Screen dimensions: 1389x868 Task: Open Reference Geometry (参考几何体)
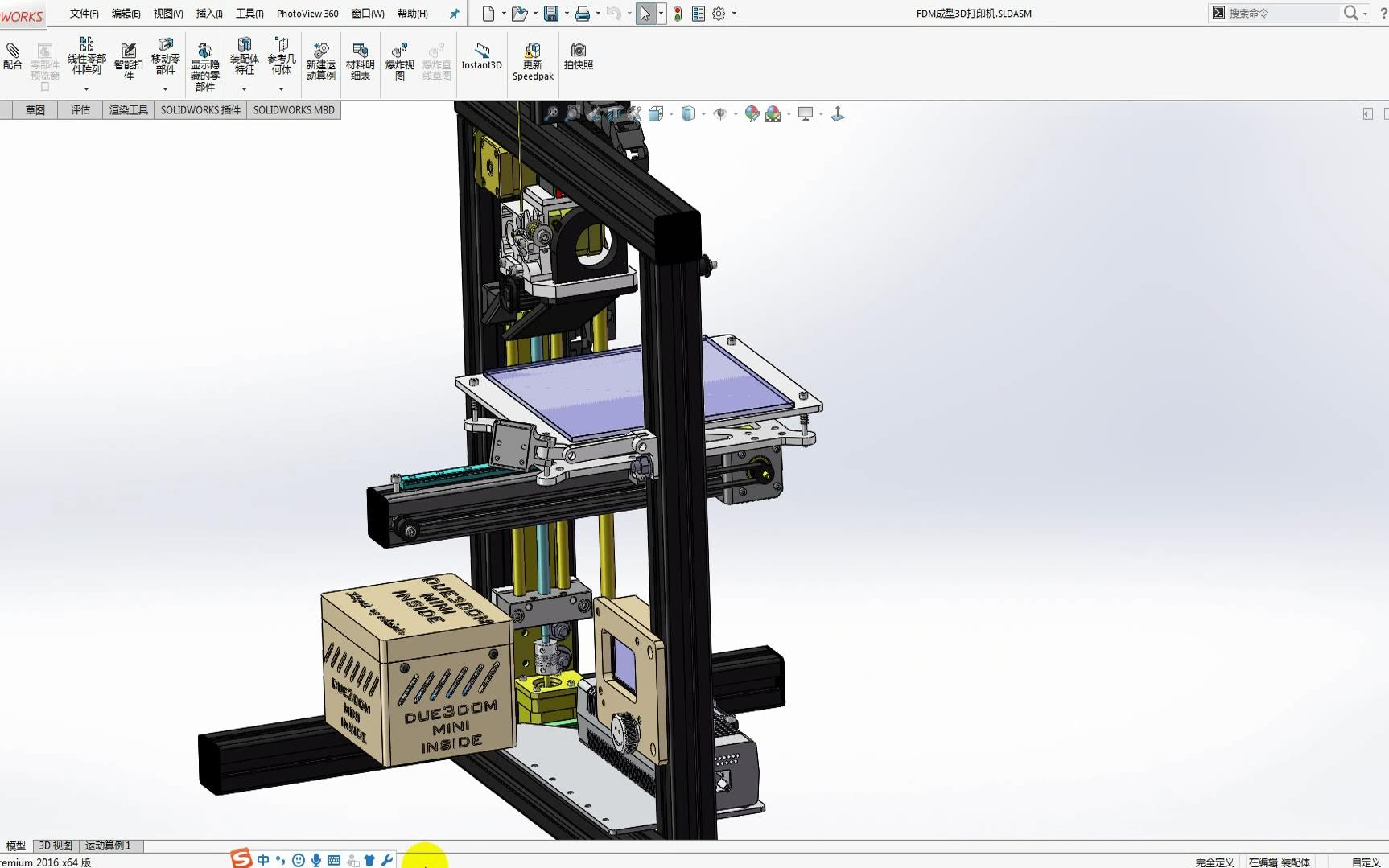coord(281,56)
